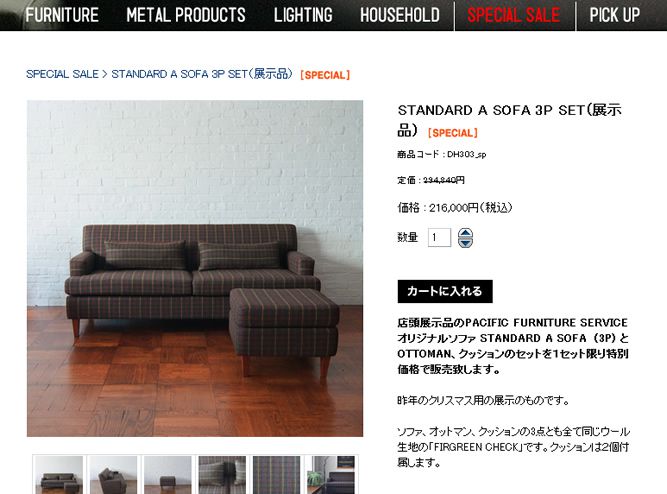Select the first thumbnail of sofa with ottoman
Screen dimensions: 667x494
click(x=59, y=475)
